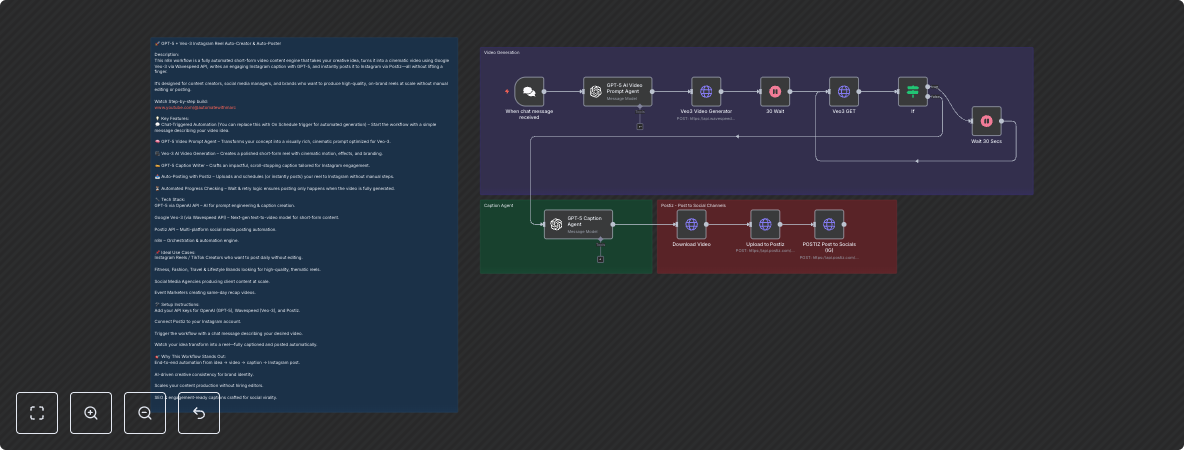Screen dimensions: 1184x450
Task: Select the Veo3 GET globe node
Action: pyautogui.click(x=843, y=91)
